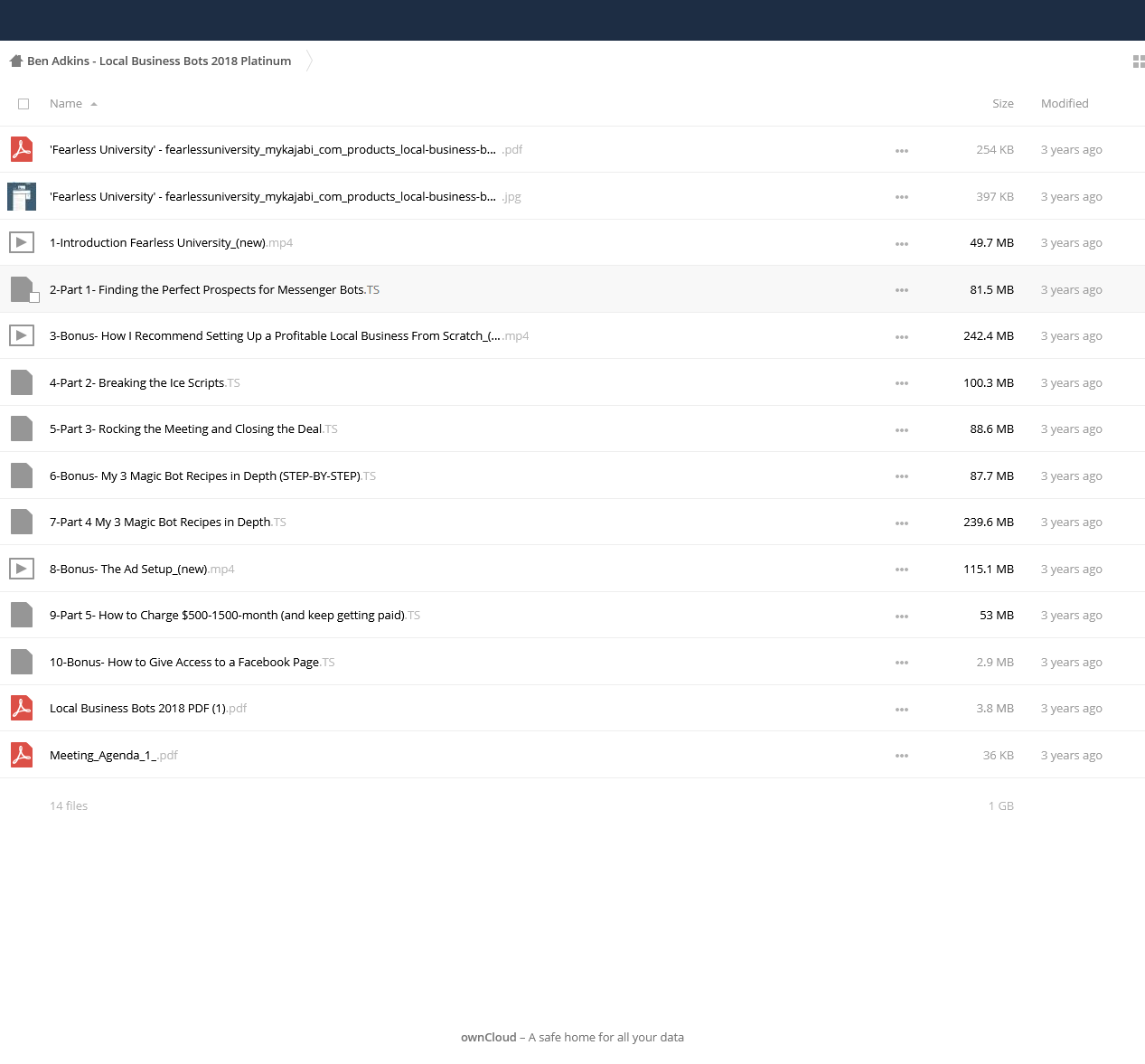The image size is (1145, 1064).
Task: Switch to grid view icon
Action: click(x=1139, y=61)
